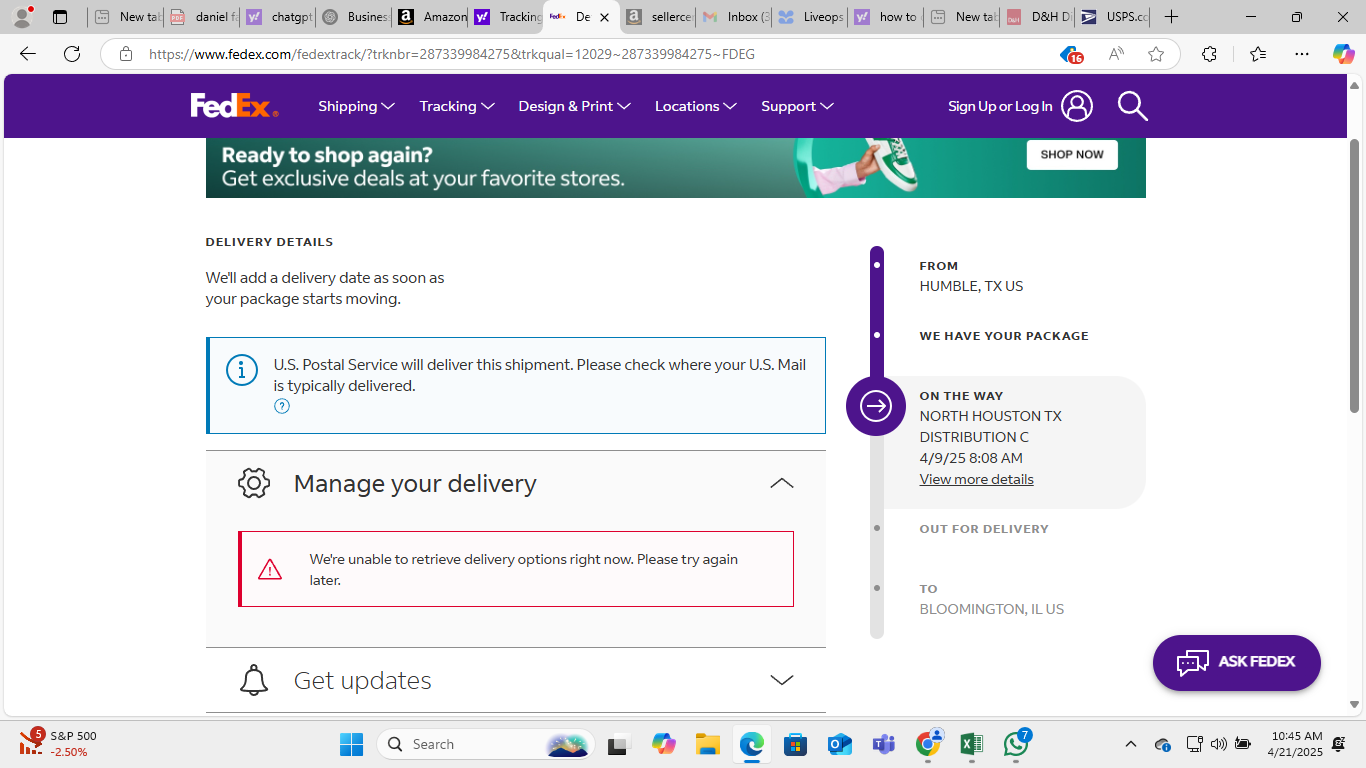This screenshot has width=1366, height=768.
Task: Collapse the Manage your delivery section
Action: coord(782,483)
